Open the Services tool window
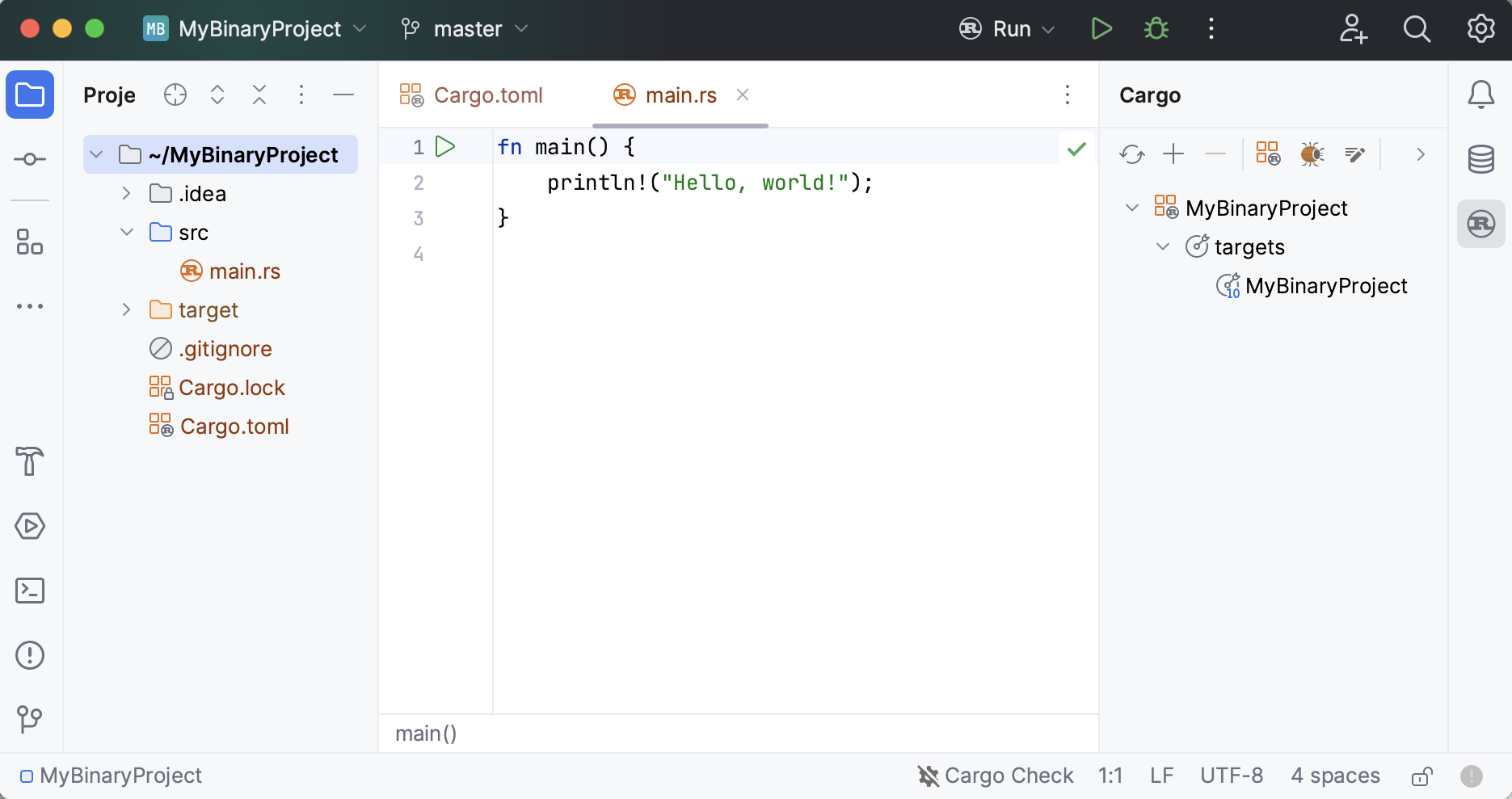This screenshot has width=1512, height=799. [x=30, y=526]
